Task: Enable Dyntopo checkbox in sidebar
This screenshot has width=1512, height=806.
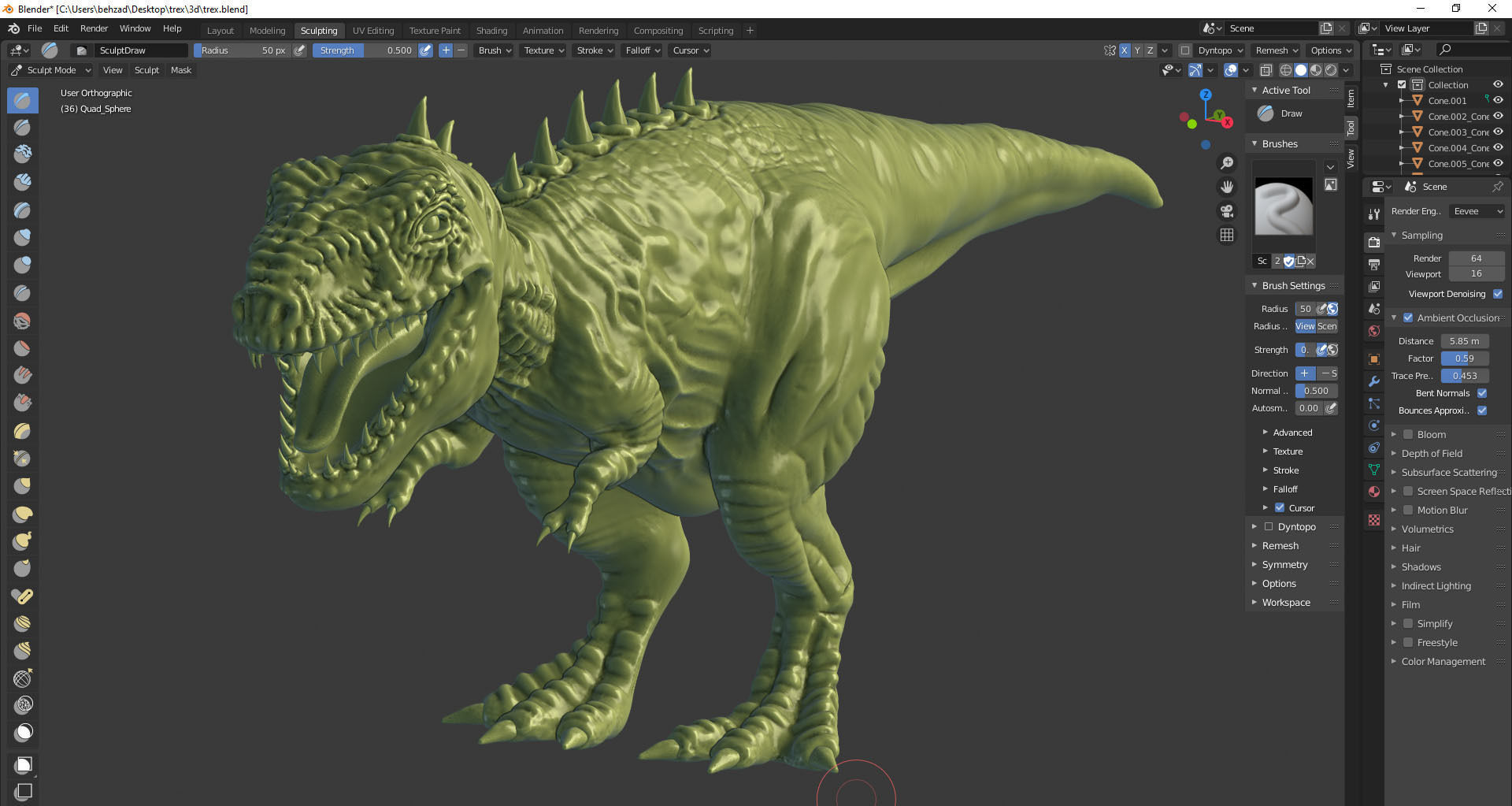Action: click(1269, 526)
